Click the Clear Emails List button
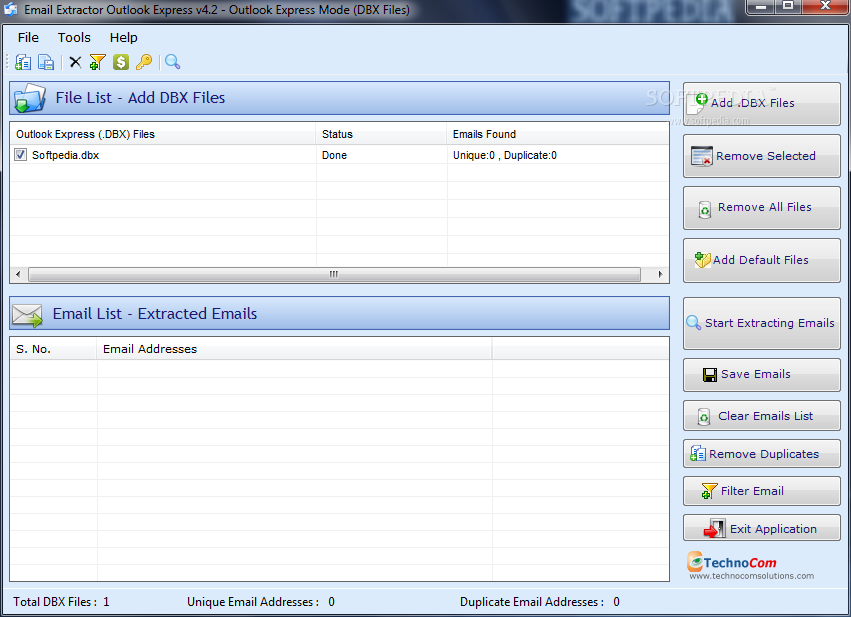Viewport: 851px width, 617px height. [761, 416]
